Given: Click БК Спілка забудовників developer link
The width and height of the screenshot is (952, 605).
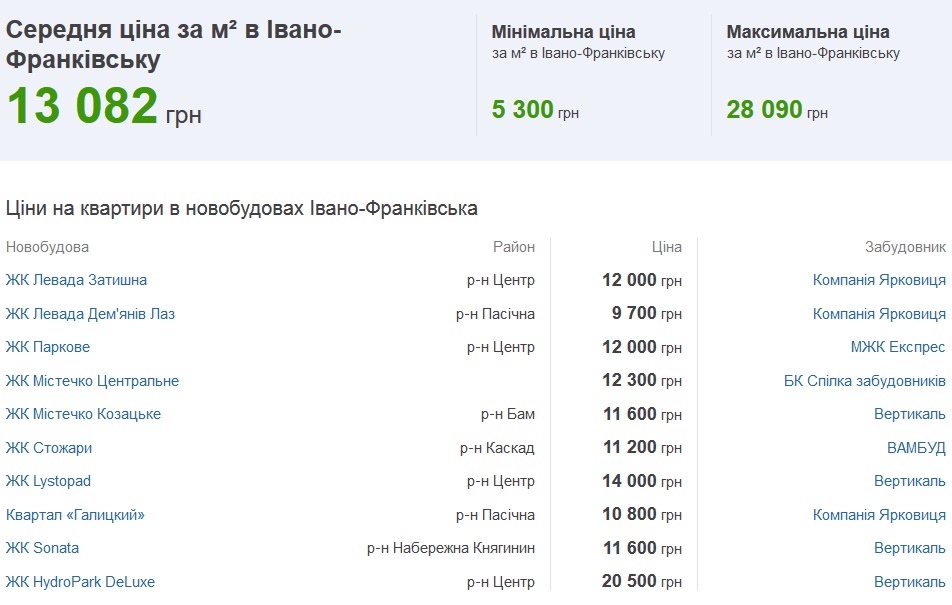Looking at the screenshot, I should click(x=865, y=381).
